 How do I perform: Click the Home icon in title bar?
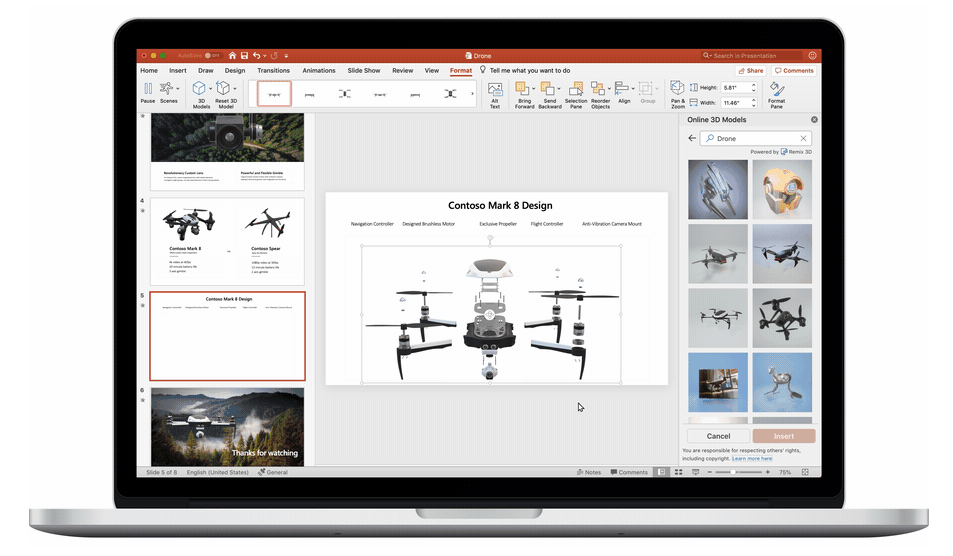pyautogui.click(x=232, y=55)
